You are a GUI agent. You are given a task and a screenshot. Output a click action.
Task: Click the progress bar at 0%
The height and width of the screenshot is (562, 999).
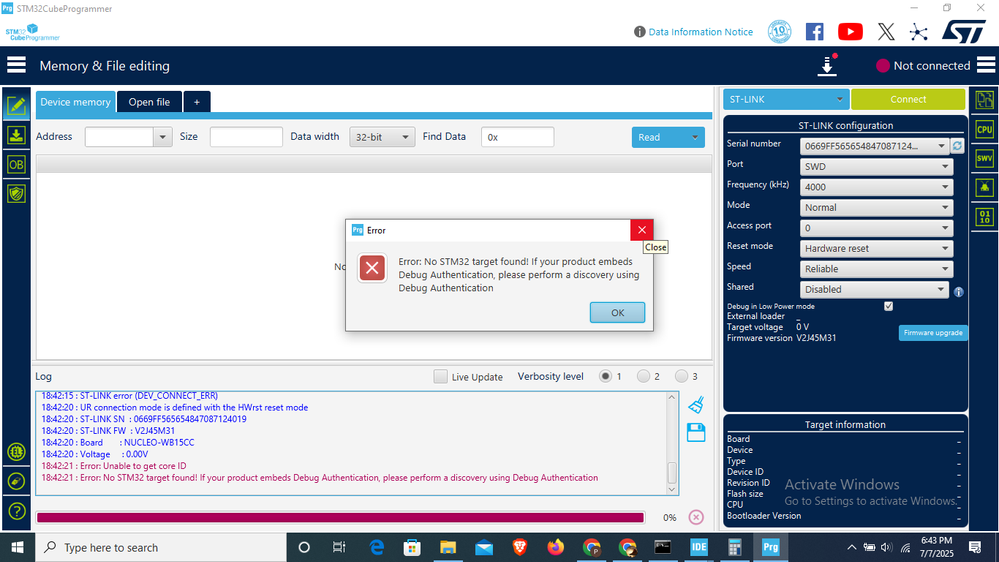click(340, 517)
